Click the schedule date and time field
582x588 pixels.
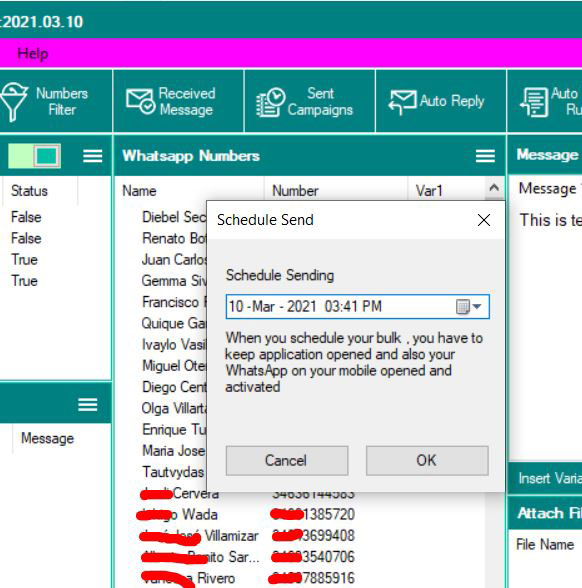pyautogui.click(x=357, y=306)
